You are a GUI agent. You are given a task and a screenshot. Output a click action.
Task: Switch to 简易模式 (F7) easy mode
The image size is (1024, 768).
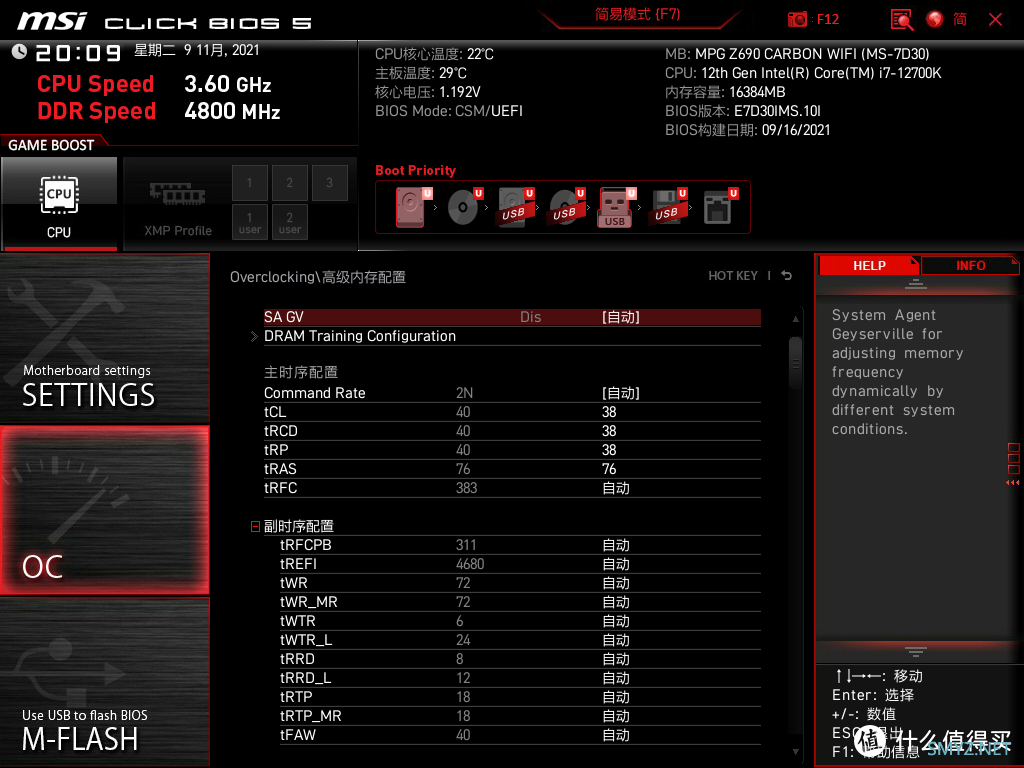637,14
